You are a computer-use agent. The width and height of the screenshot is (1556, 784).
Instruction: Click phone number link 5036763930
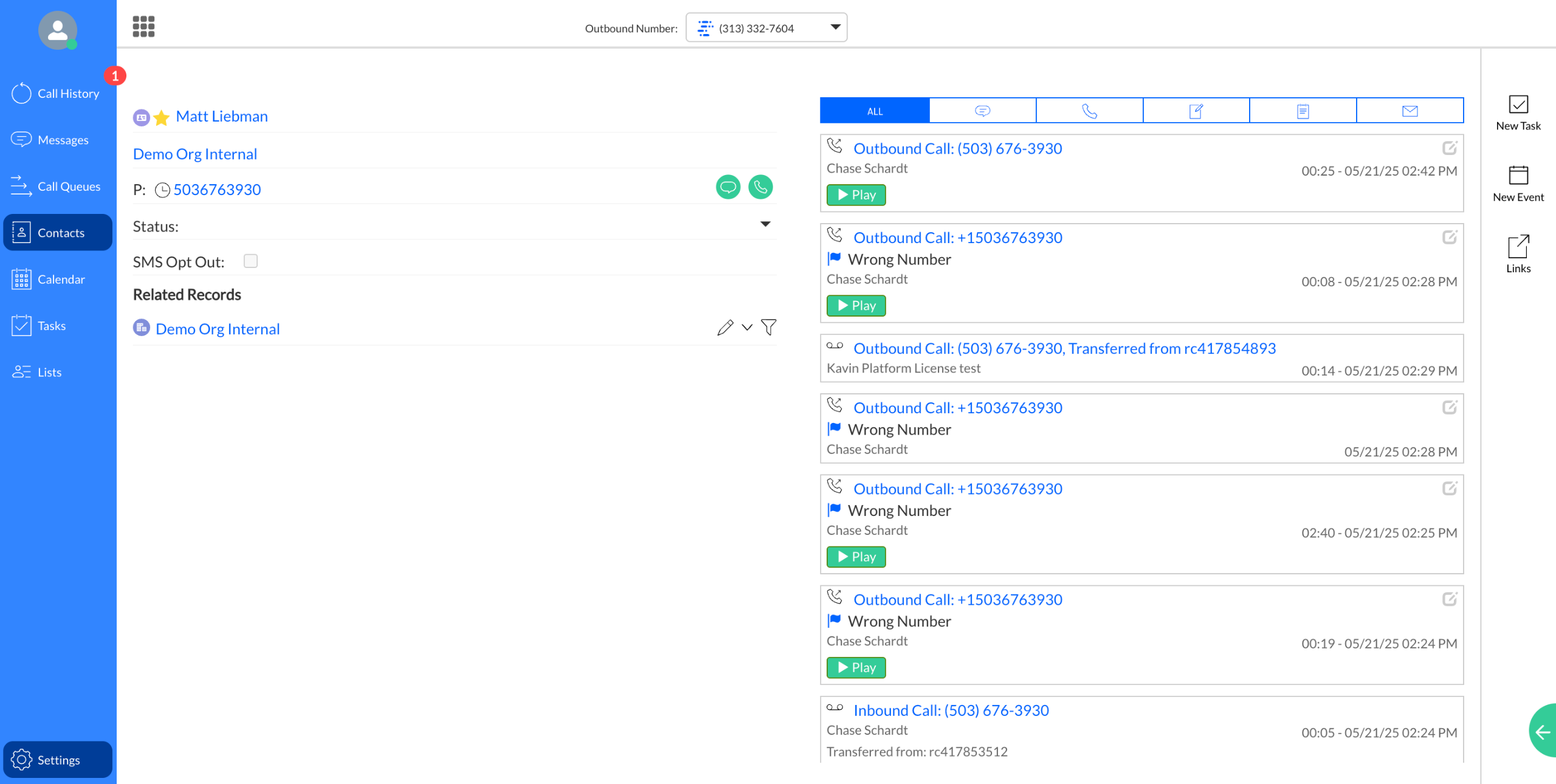[217, 190]
